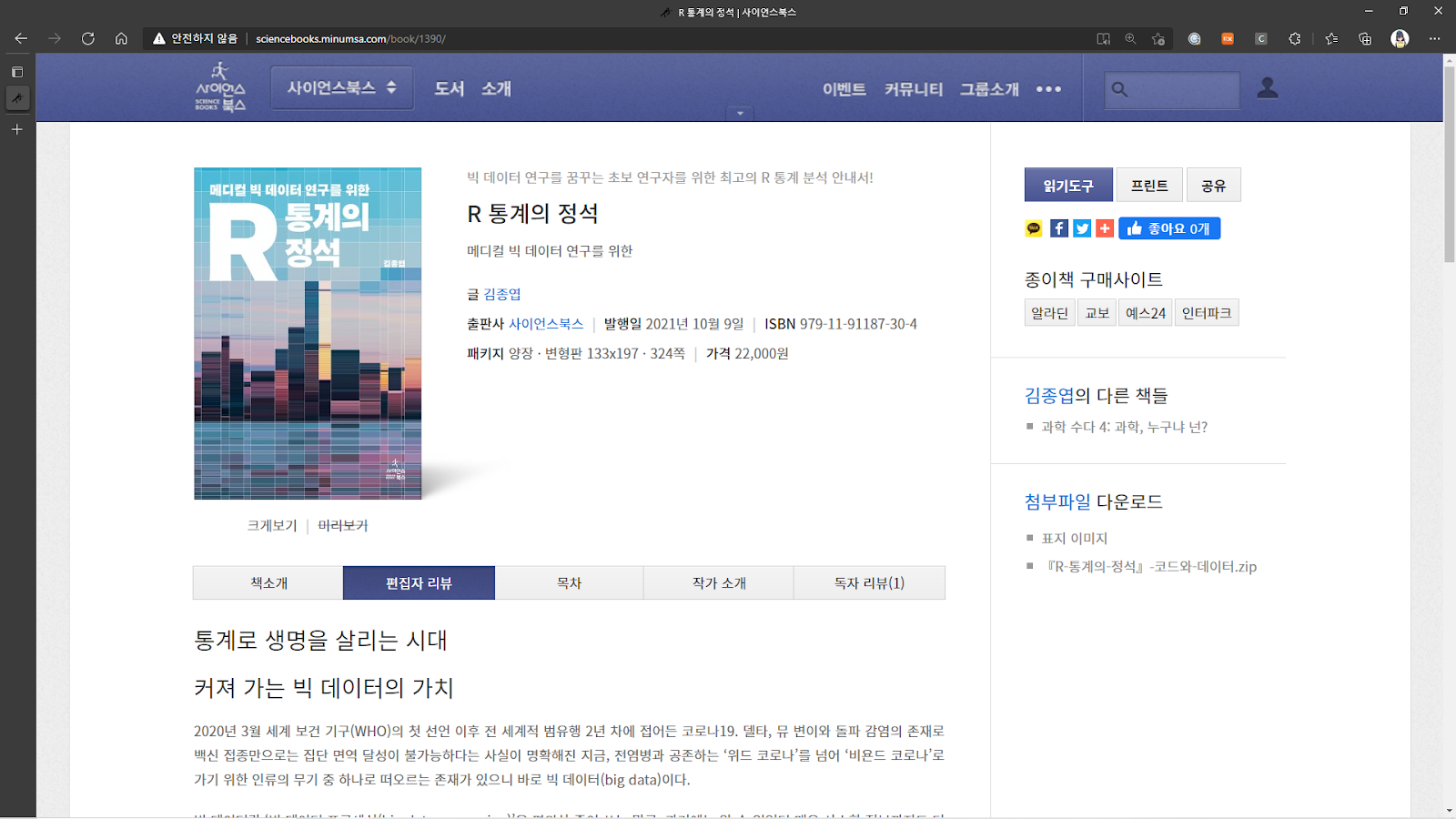Click ISBN text 979-11-91187-30-4

pos(858,324)
